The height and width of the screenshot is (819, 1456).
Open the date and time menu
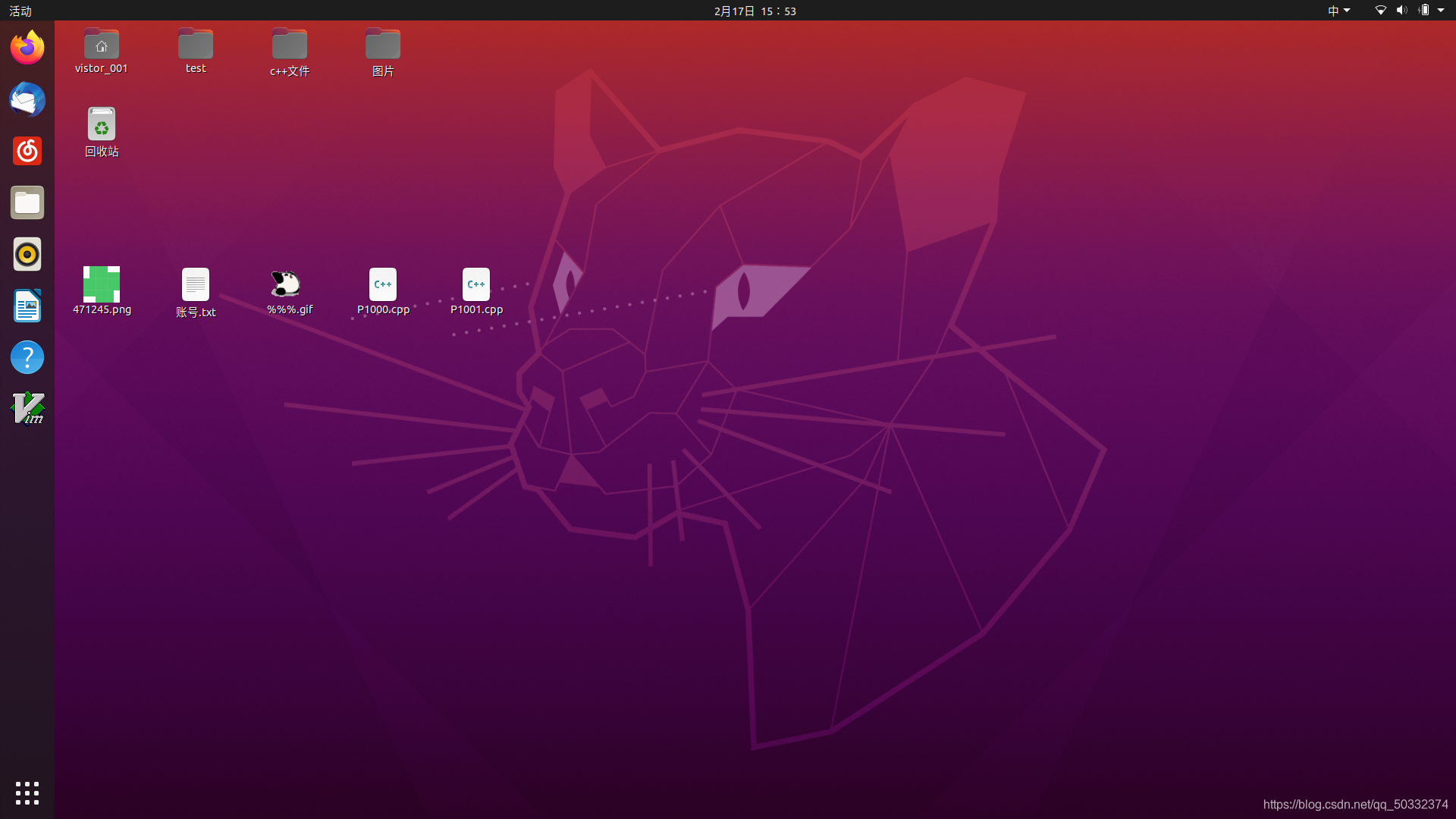[755, 11]
